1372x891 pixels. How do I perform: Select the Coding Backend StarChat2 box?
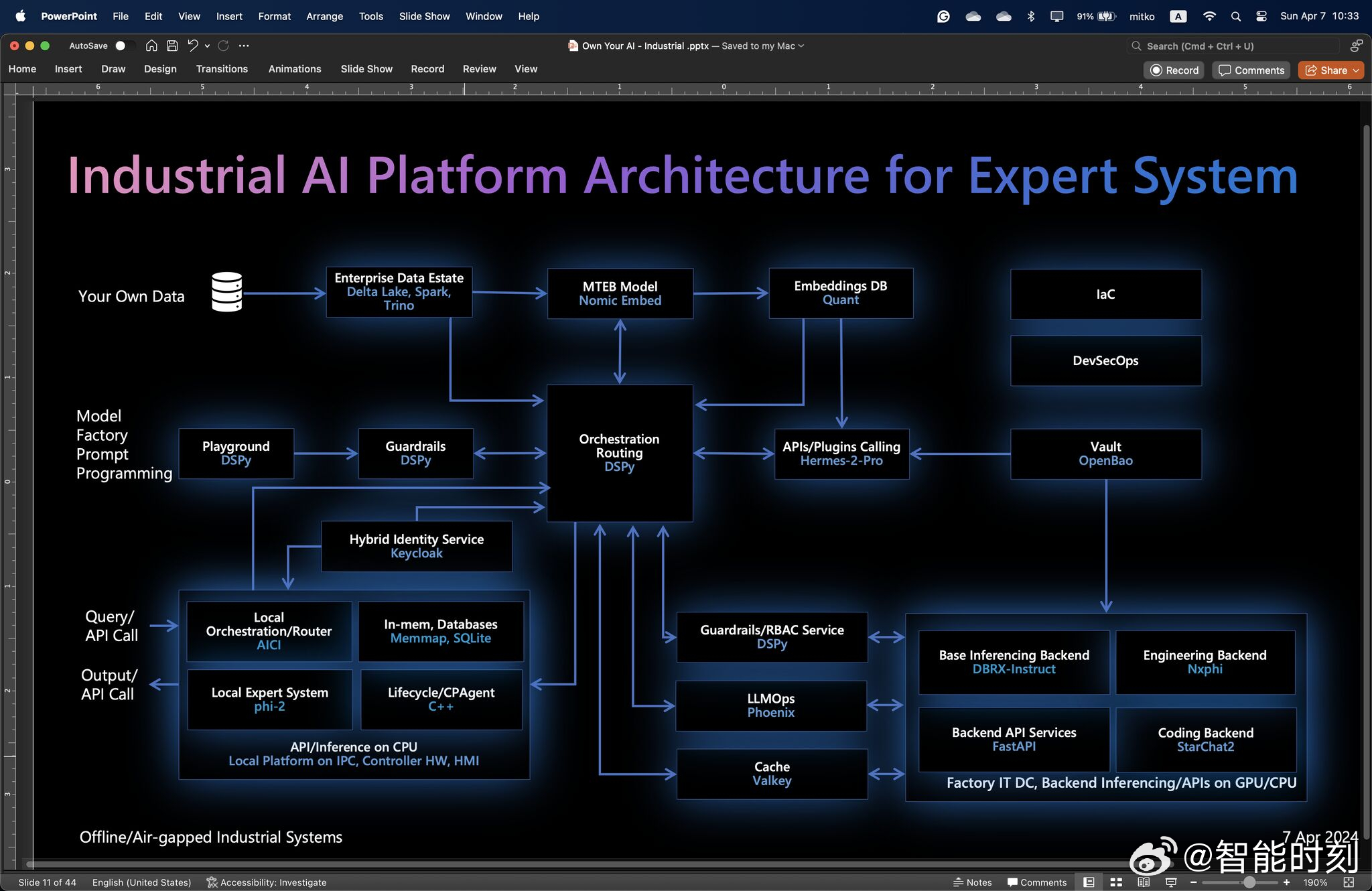point(1206,740)
